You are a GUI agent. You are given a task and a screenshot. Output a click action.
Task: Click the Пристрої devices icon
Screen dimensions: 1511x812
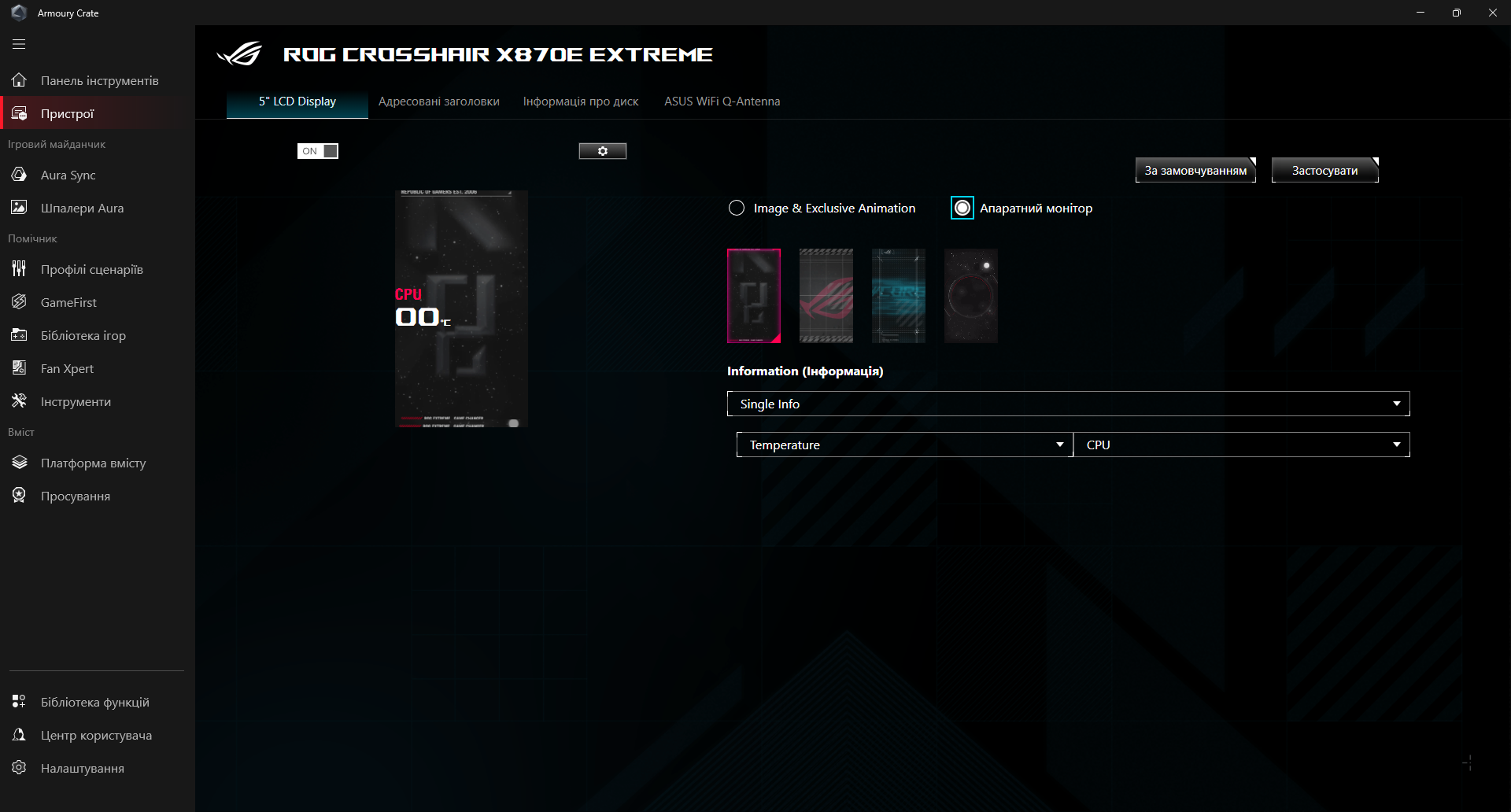coord(19,113)
